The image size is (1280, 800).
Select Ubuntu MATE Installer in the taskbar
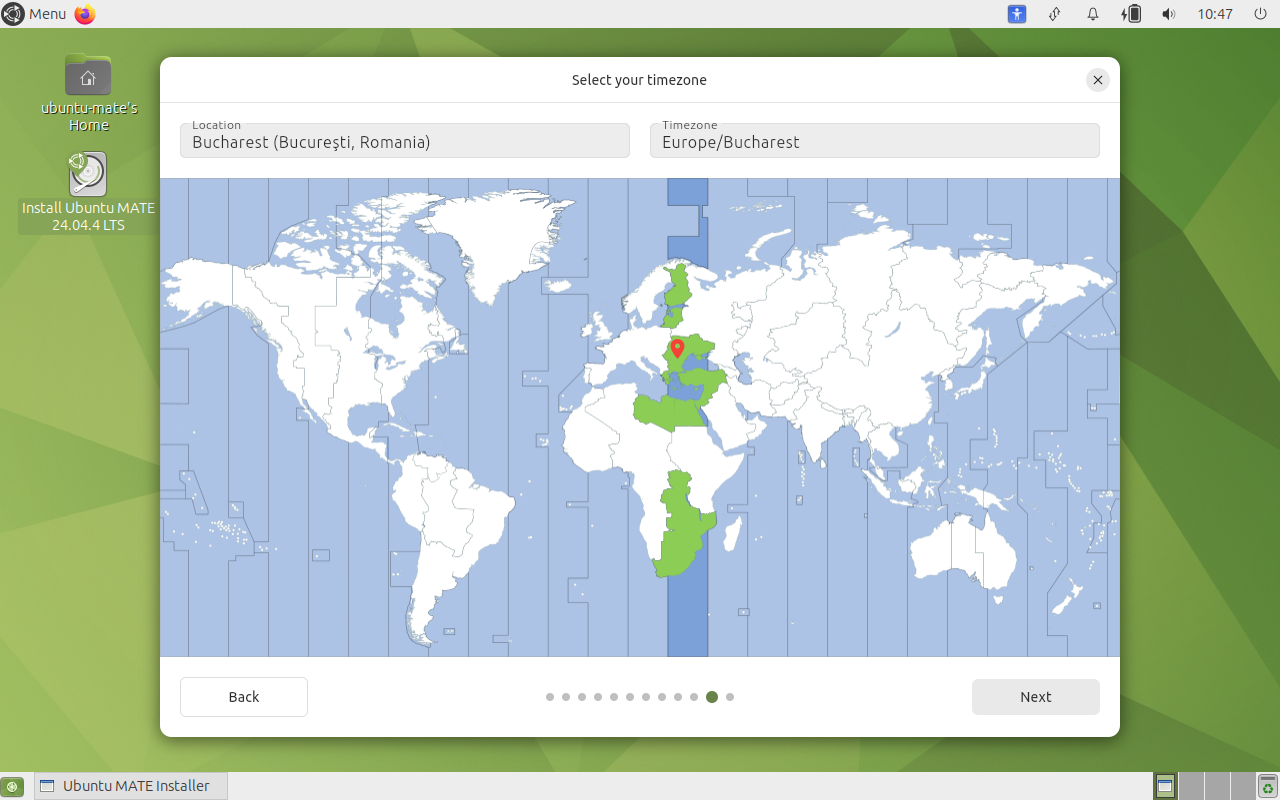click(131, 786)
